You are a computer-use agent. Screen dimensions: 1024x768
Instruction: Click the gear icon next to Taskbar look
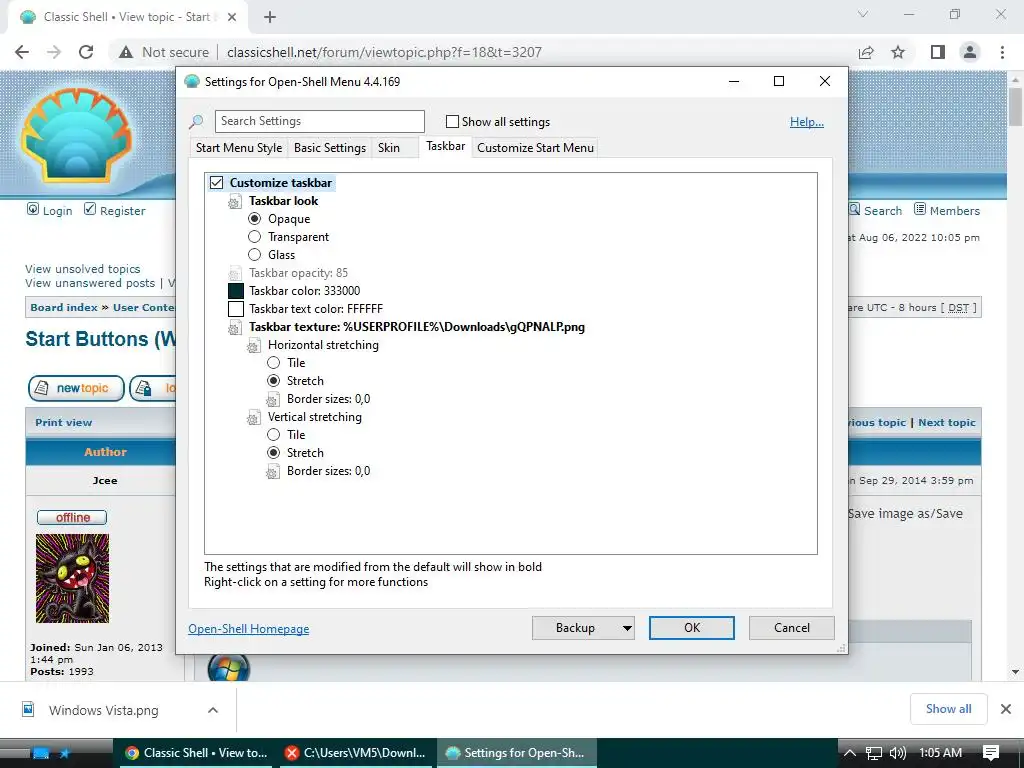click(x=234, y=202)
